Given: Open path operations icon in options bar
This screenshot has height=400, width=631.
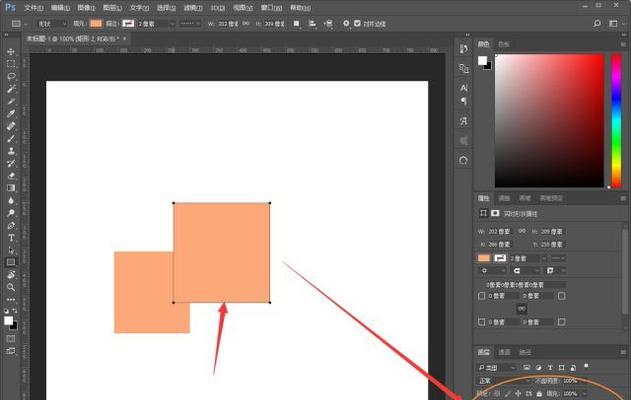Looking at the screenshot, I should [297, 24].
